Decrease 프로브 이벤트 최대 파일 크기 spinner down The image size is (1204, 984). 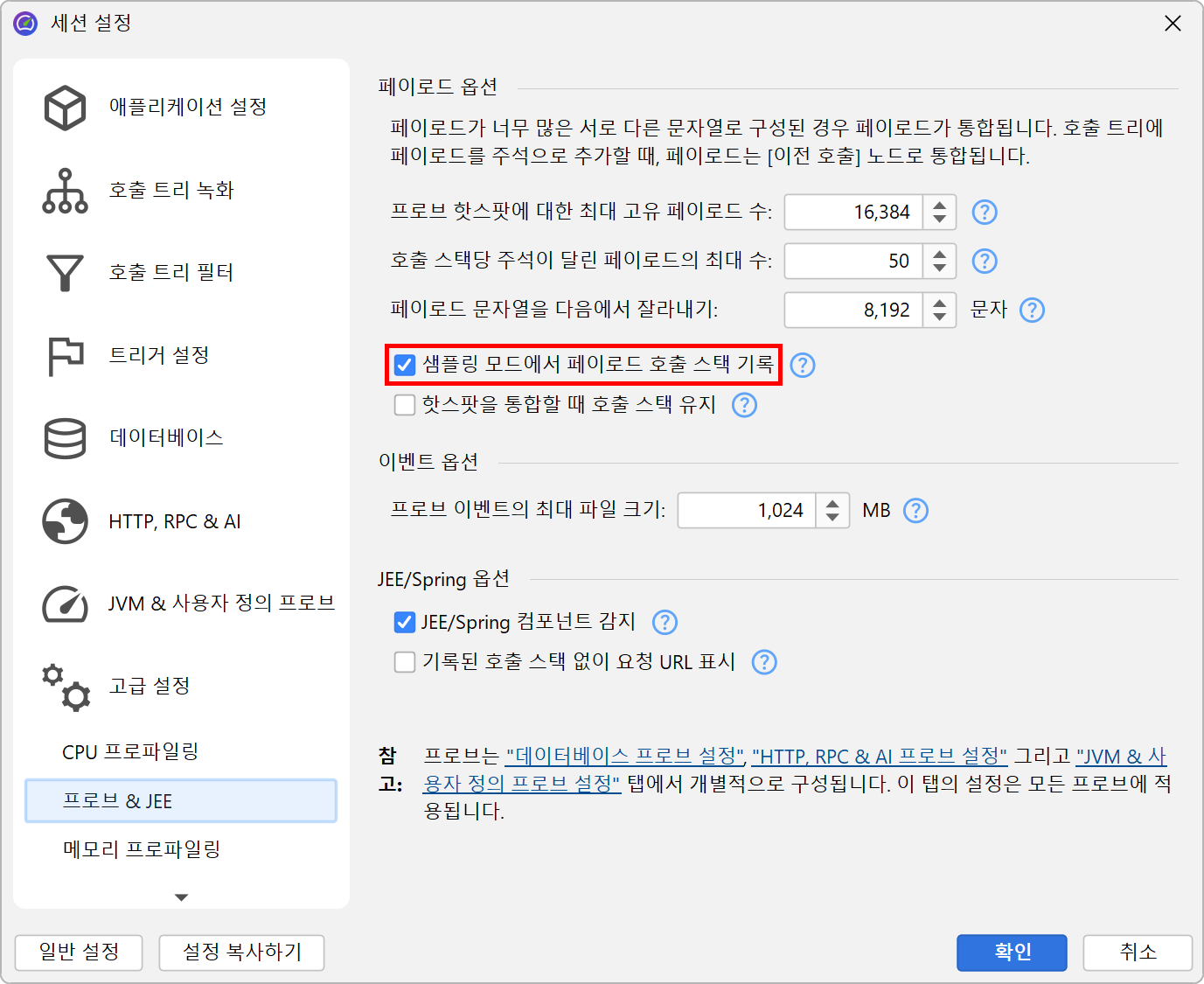(x=832, y=517)
